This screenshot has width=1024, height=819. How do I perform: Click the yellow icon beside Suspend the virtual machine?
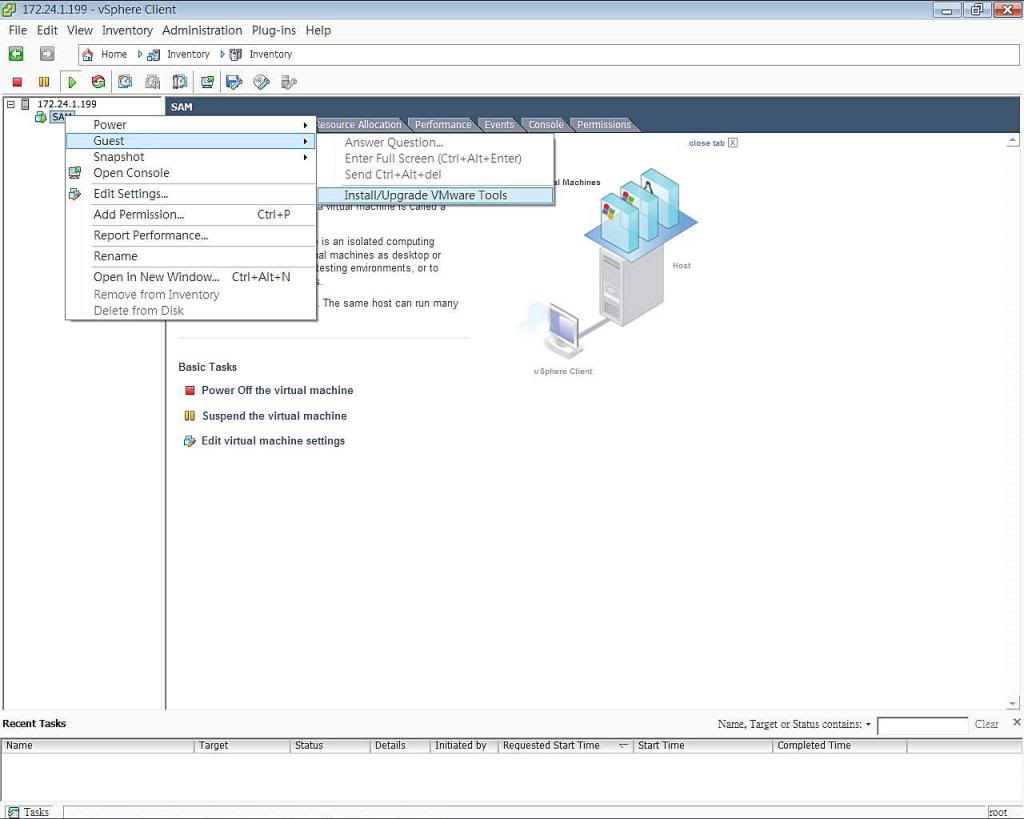(190, 416)
